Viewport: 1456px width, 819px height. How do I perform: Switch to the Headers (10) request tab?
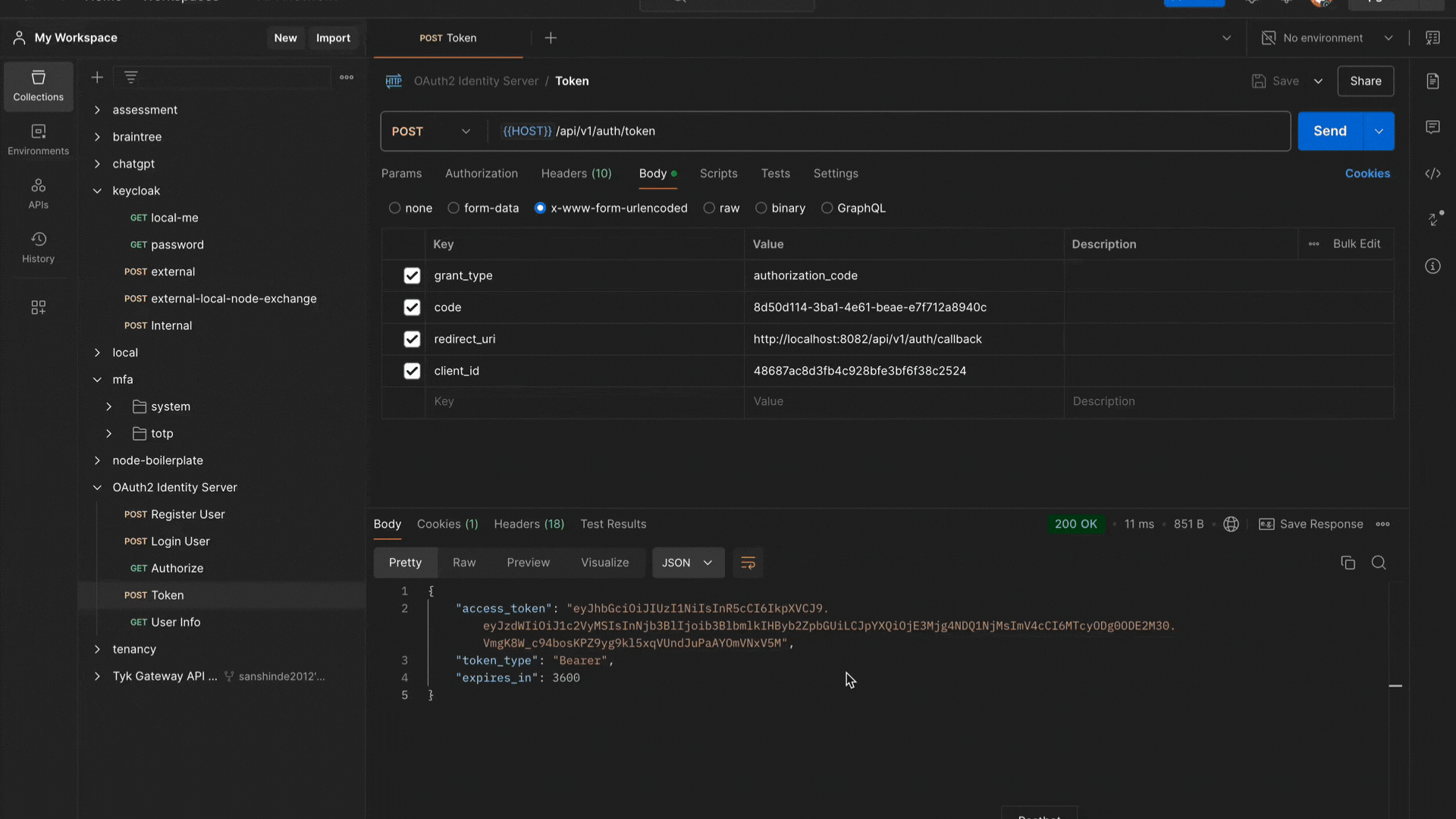pyautogui.click(x=576, y=174)
